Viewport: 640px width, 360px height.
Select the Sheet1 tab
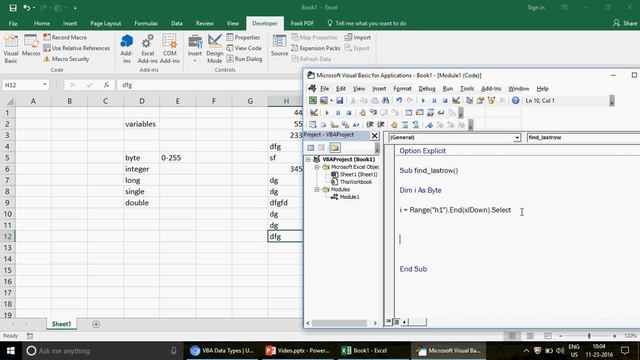[x=61, y=324]
